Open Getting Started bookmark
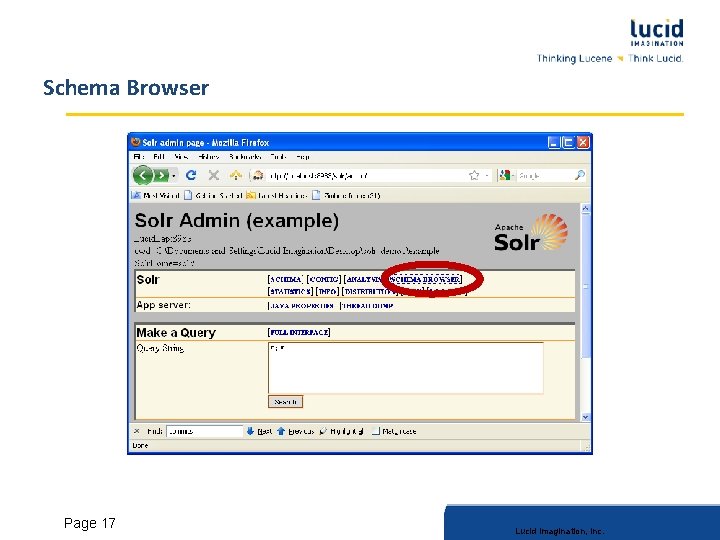This screenshot has width=720, height=540. (213, 196)
